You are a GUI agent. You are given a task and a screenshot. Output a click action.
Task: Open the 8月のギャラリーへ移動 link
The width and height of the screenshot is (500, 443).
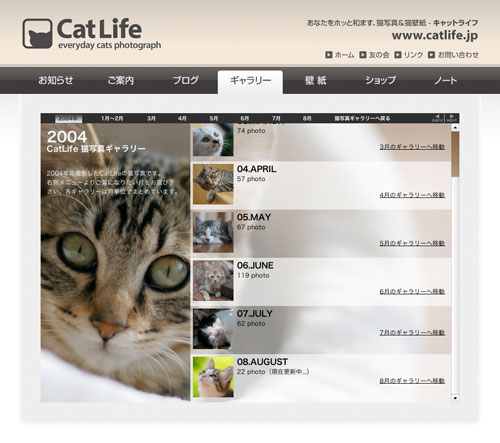(x=412, y=381)
